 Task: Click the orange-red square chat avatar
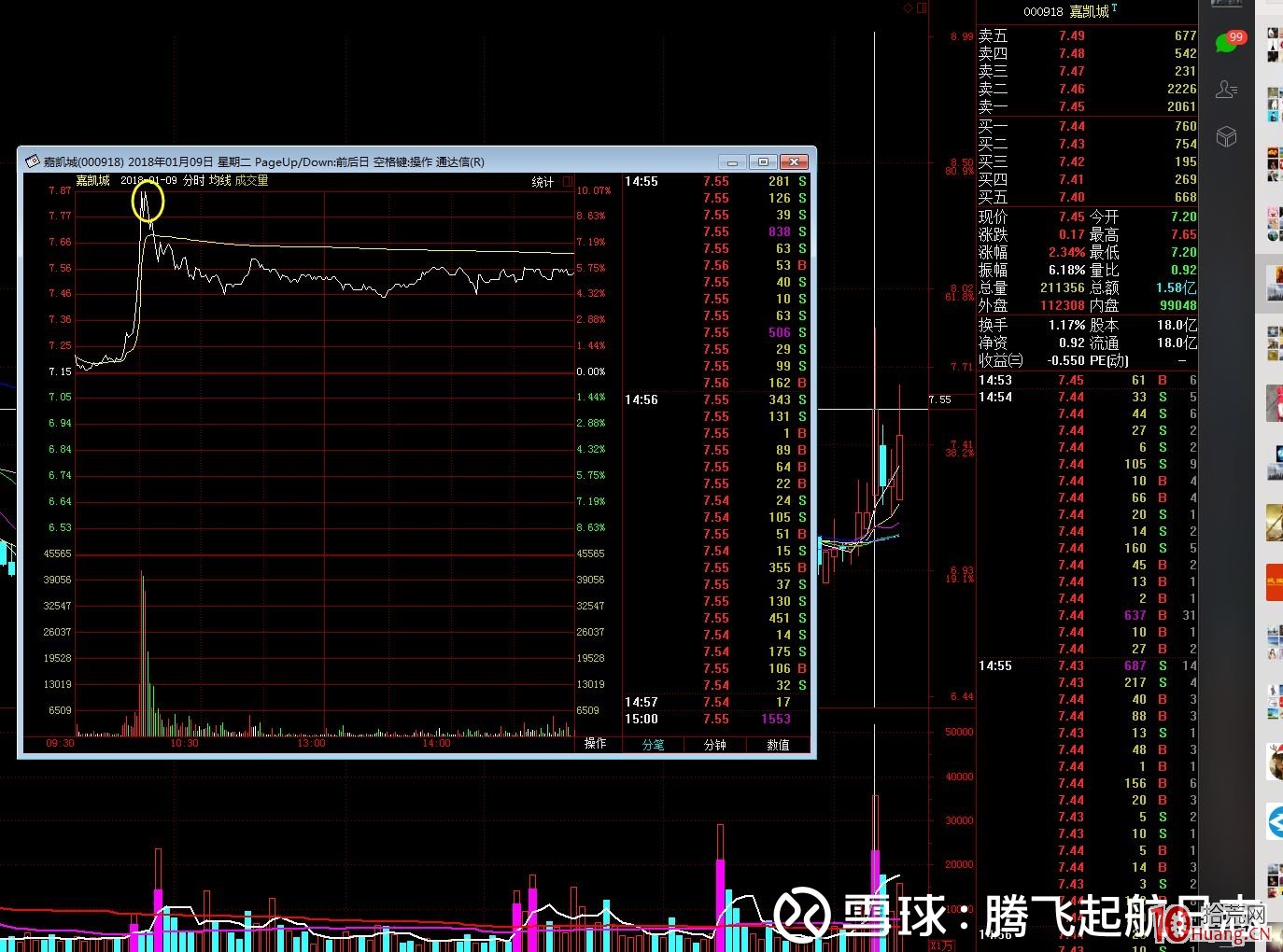point(1275,582)
